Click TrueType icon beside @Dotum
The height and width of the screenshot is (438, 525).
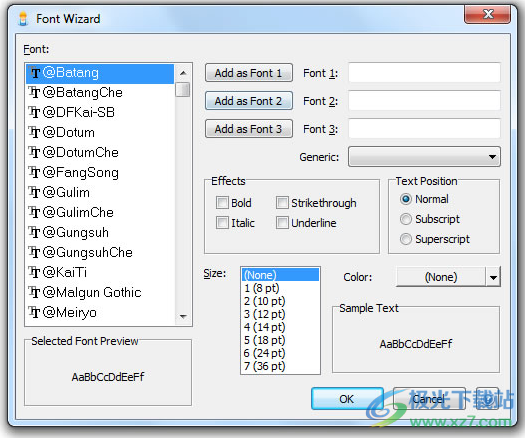click(x=34, y=133)
